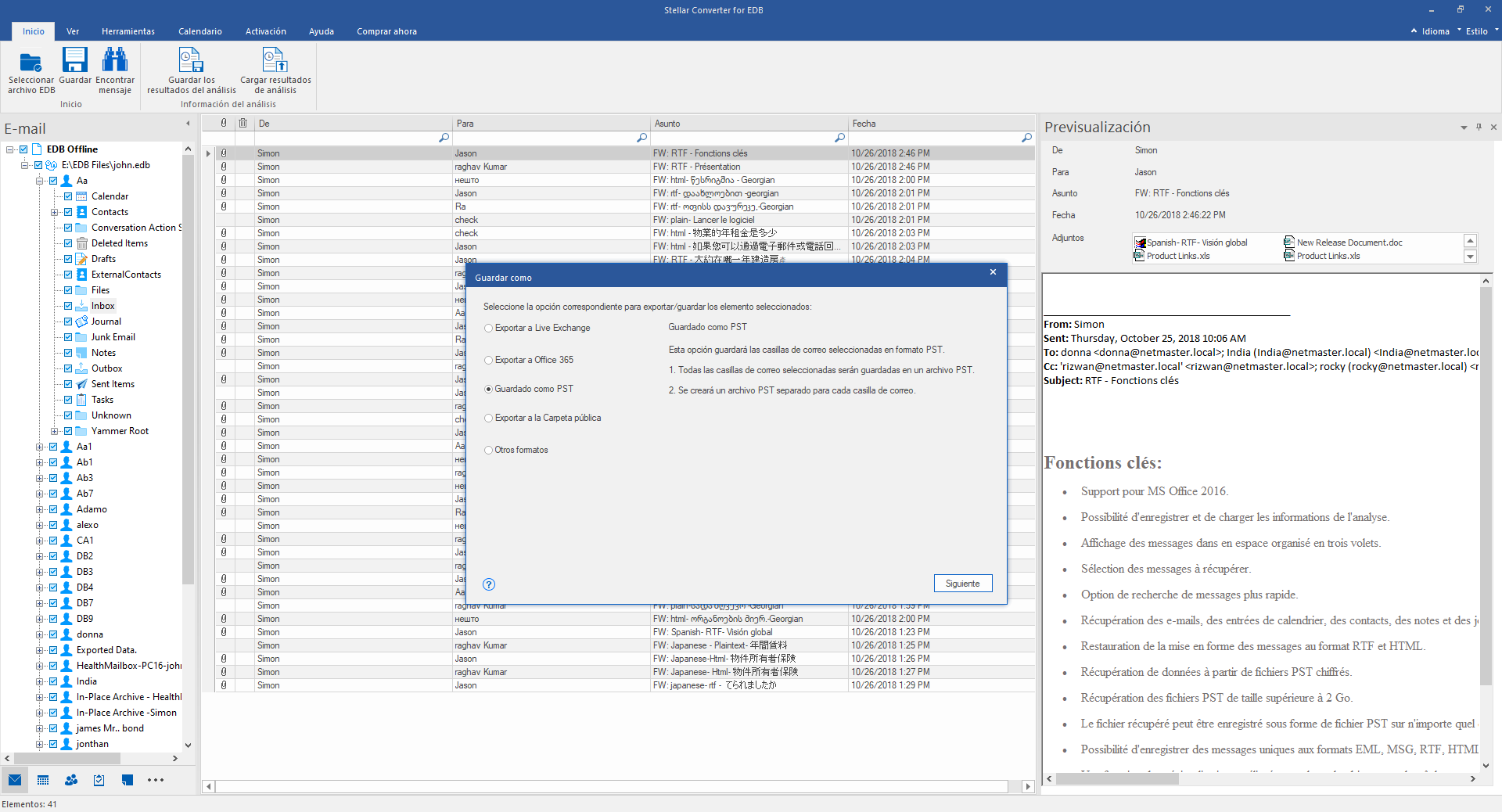Click help icon in Guardar como dialog
The height and width of the screenshot is (812, 1502).
[489, 584]
